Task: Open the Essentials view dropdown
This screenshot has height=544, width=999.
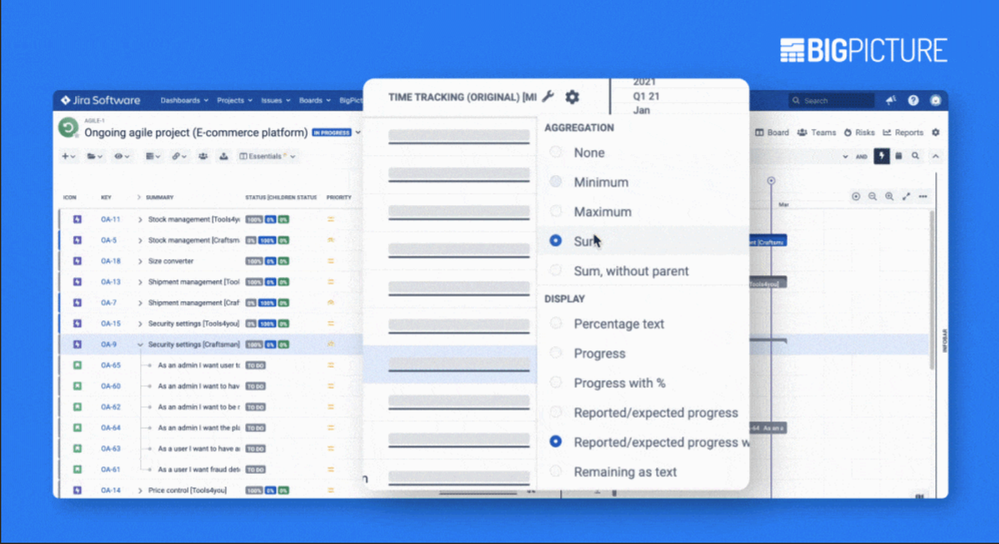Action: [x=267, y=156]
